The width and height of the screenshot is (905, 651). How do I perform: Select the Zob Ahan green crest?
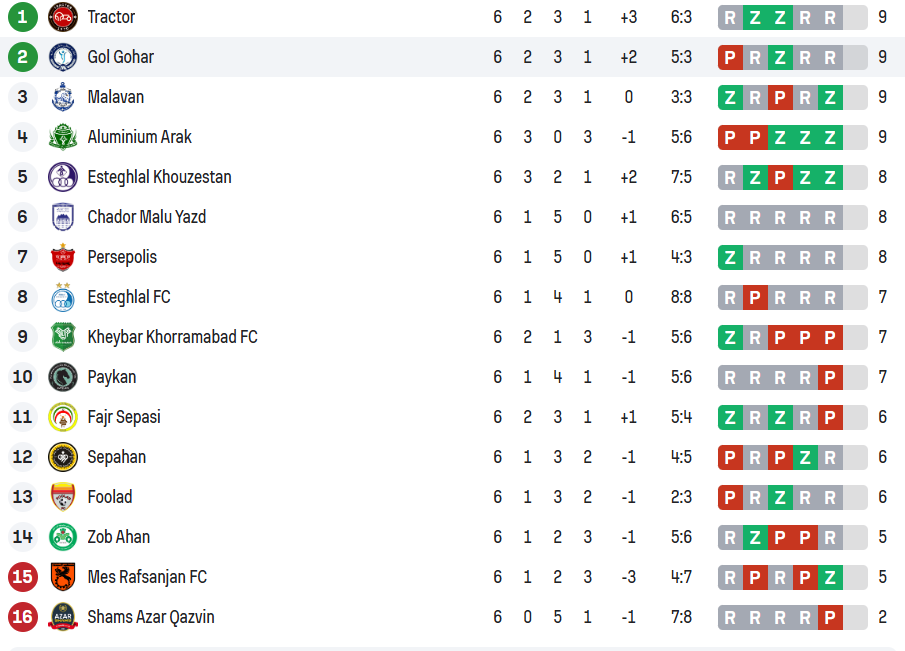tap(63, 537)
